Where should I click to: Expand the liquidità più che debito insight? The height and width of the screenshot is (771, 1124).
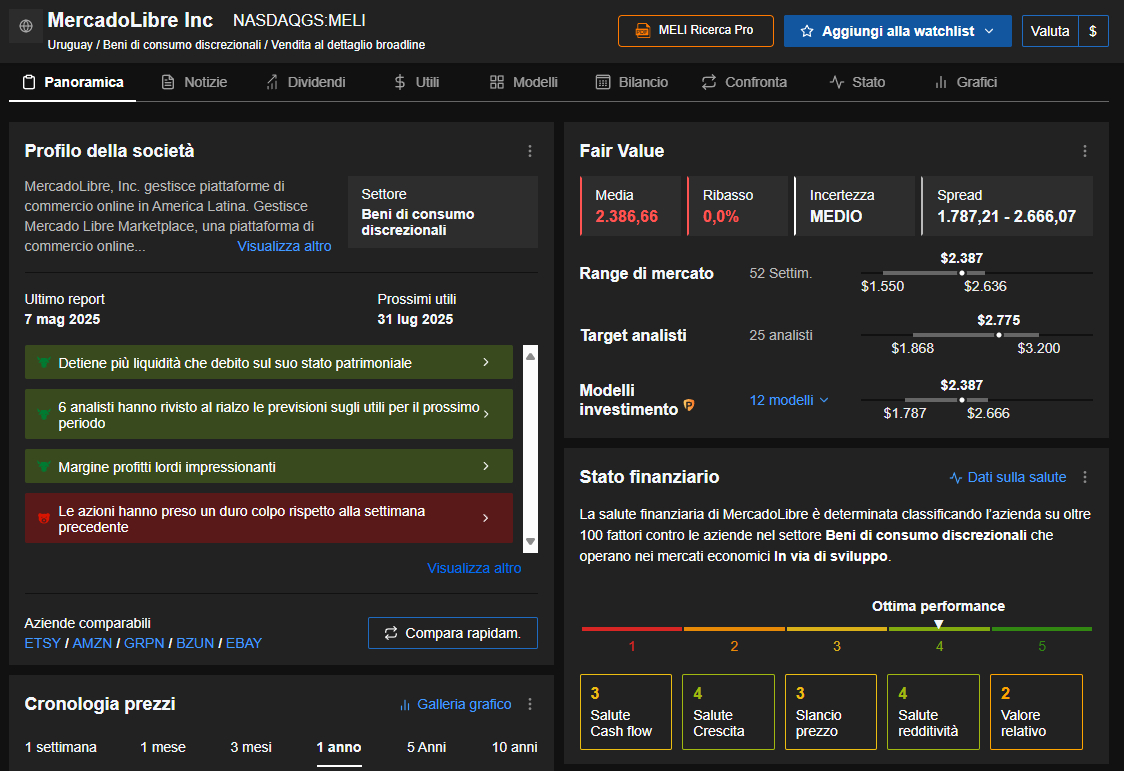[269, 363]
